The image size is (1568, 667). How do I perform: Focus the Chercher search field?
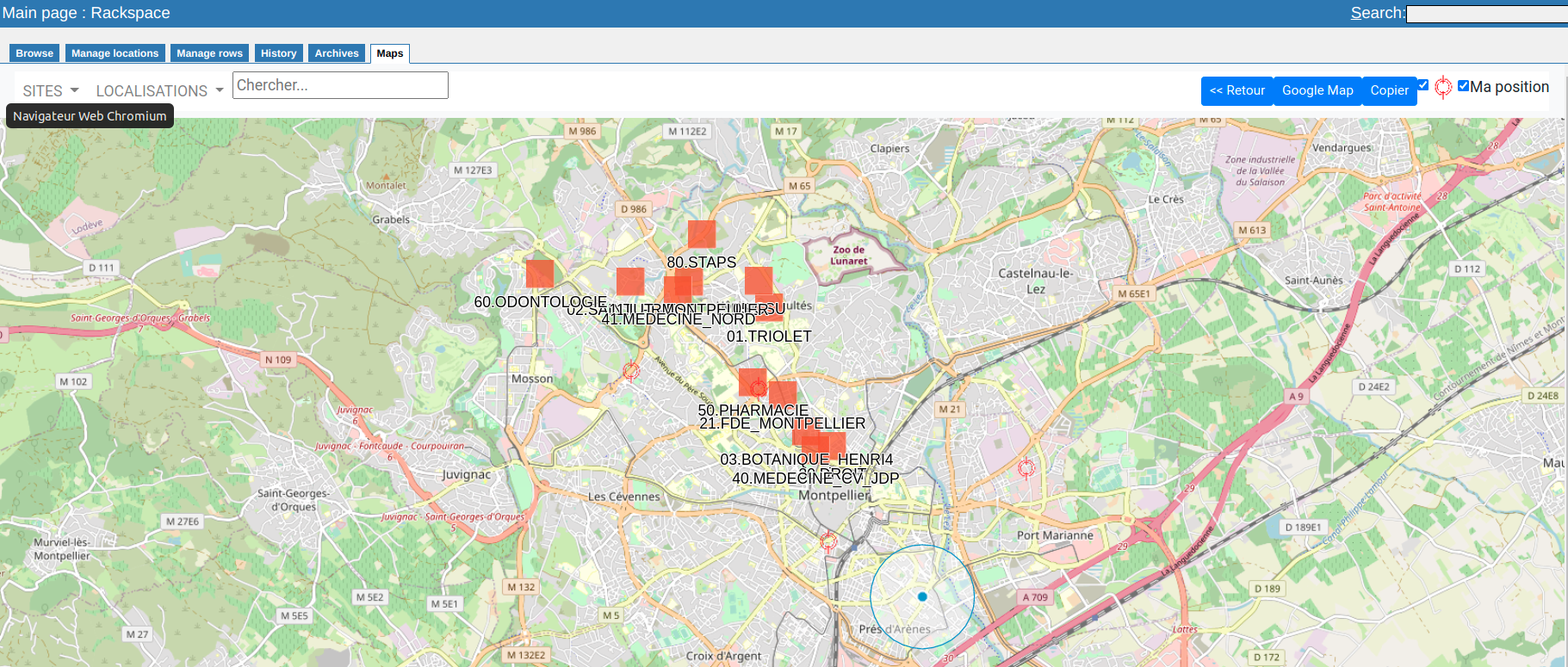coord(340,85)
